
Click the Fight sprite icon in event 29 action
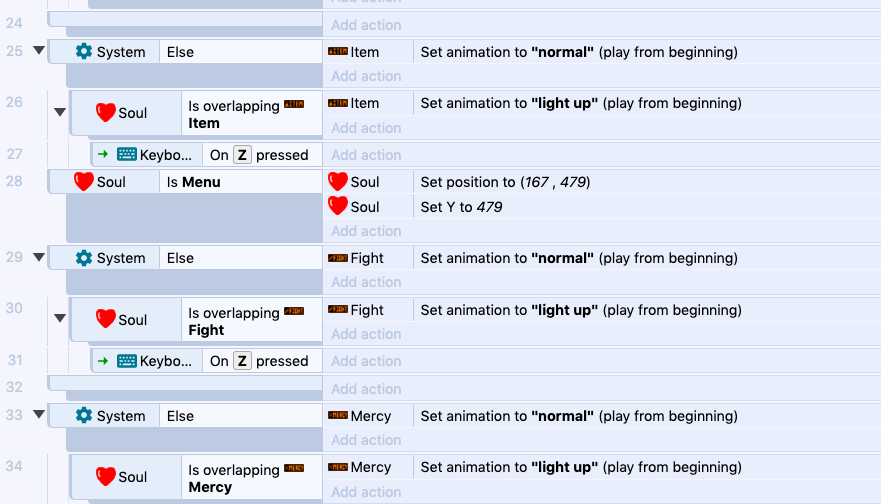point(338,258)
